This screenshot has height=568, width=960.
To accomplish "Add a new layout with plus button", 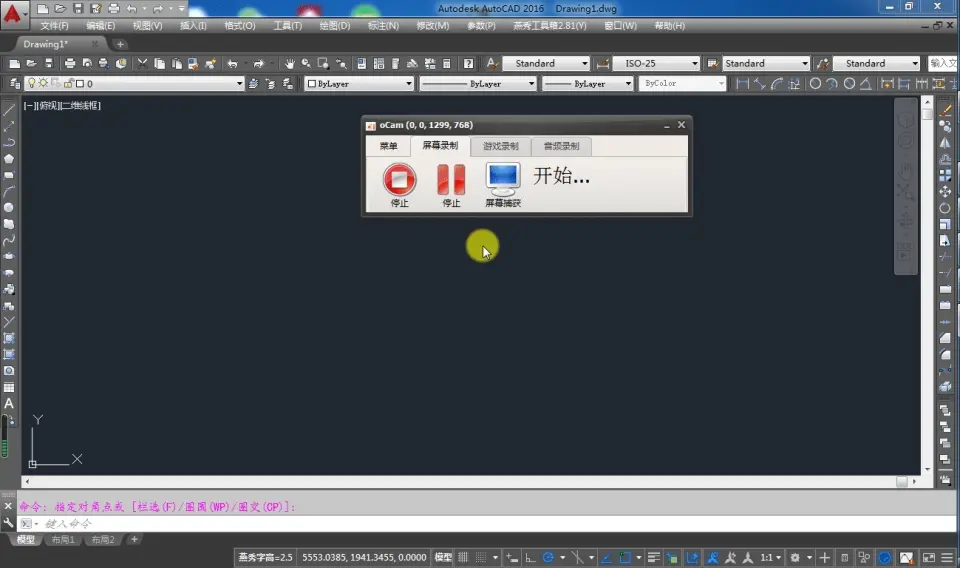I will pos(134,539).
